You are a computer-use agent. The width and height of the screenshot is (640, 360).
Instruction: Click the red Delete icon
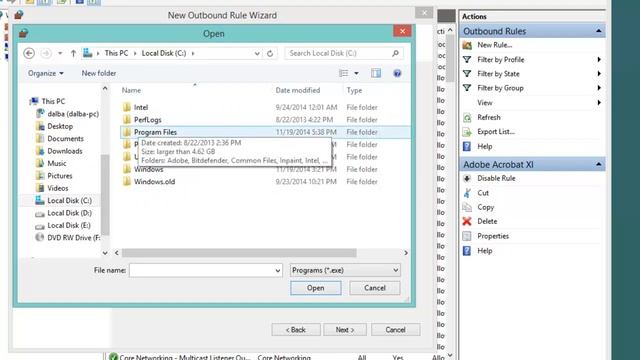pos(467,221)
